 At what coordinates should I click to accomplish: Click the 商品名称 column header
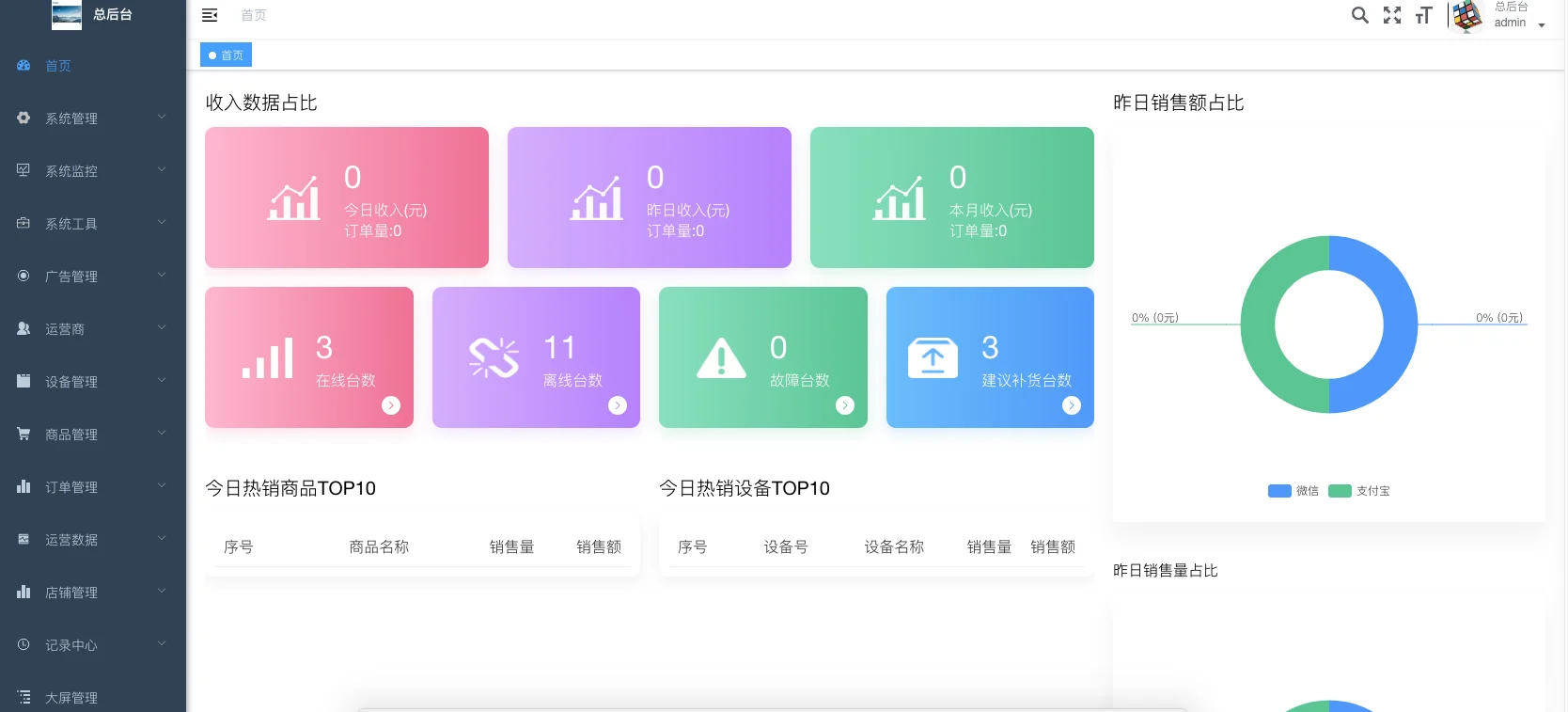click(x=379, y=546)
